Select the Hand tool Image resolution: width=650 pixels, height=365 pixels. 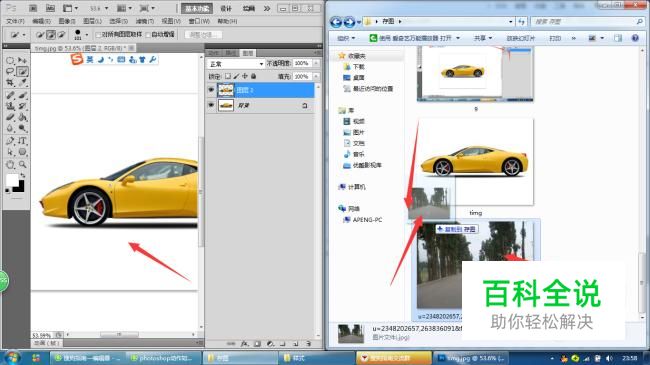10,165
